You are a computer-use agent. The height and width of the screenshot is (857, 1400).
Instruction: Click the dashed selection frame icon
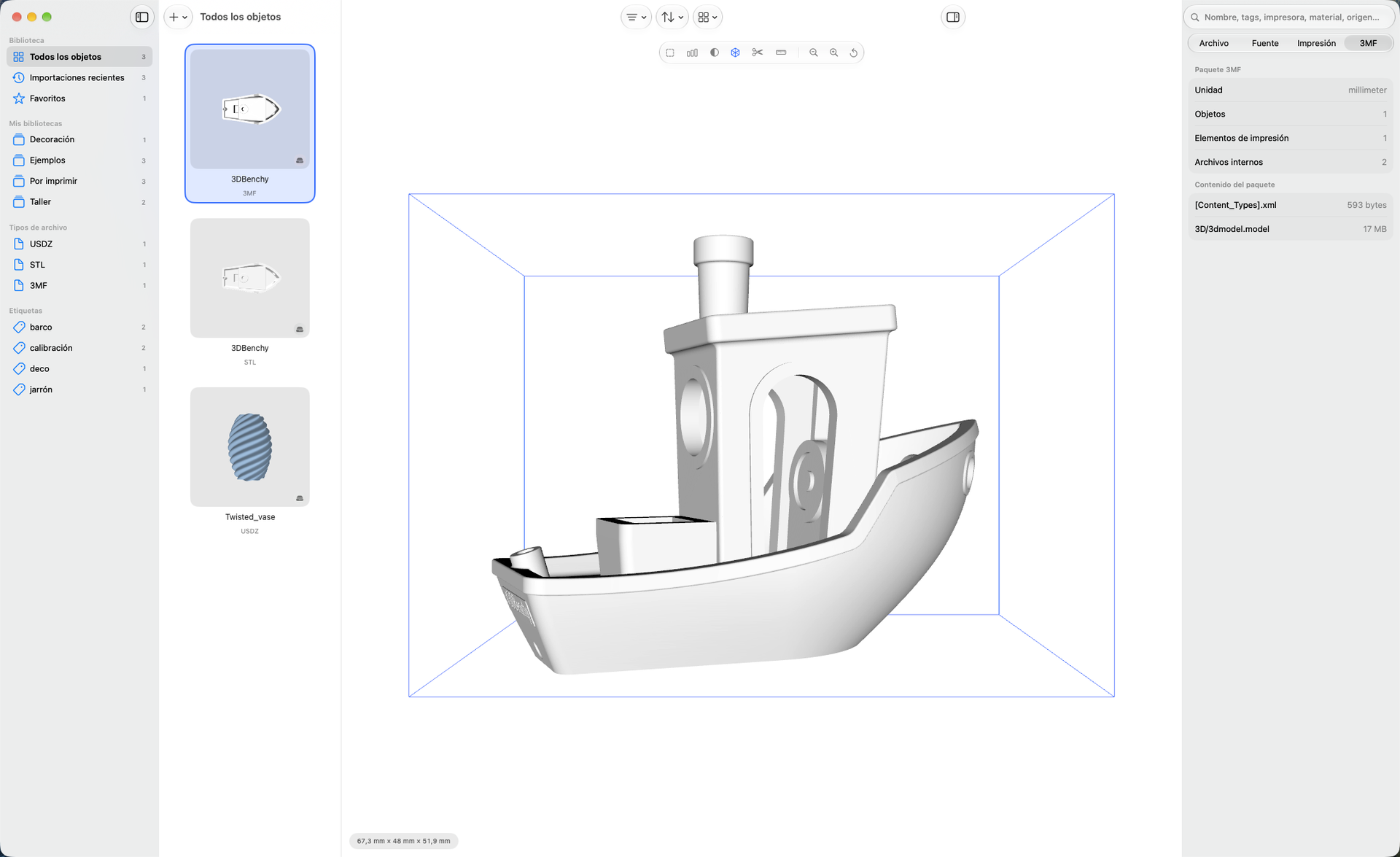pyautogui.click(x=670, y=53)
